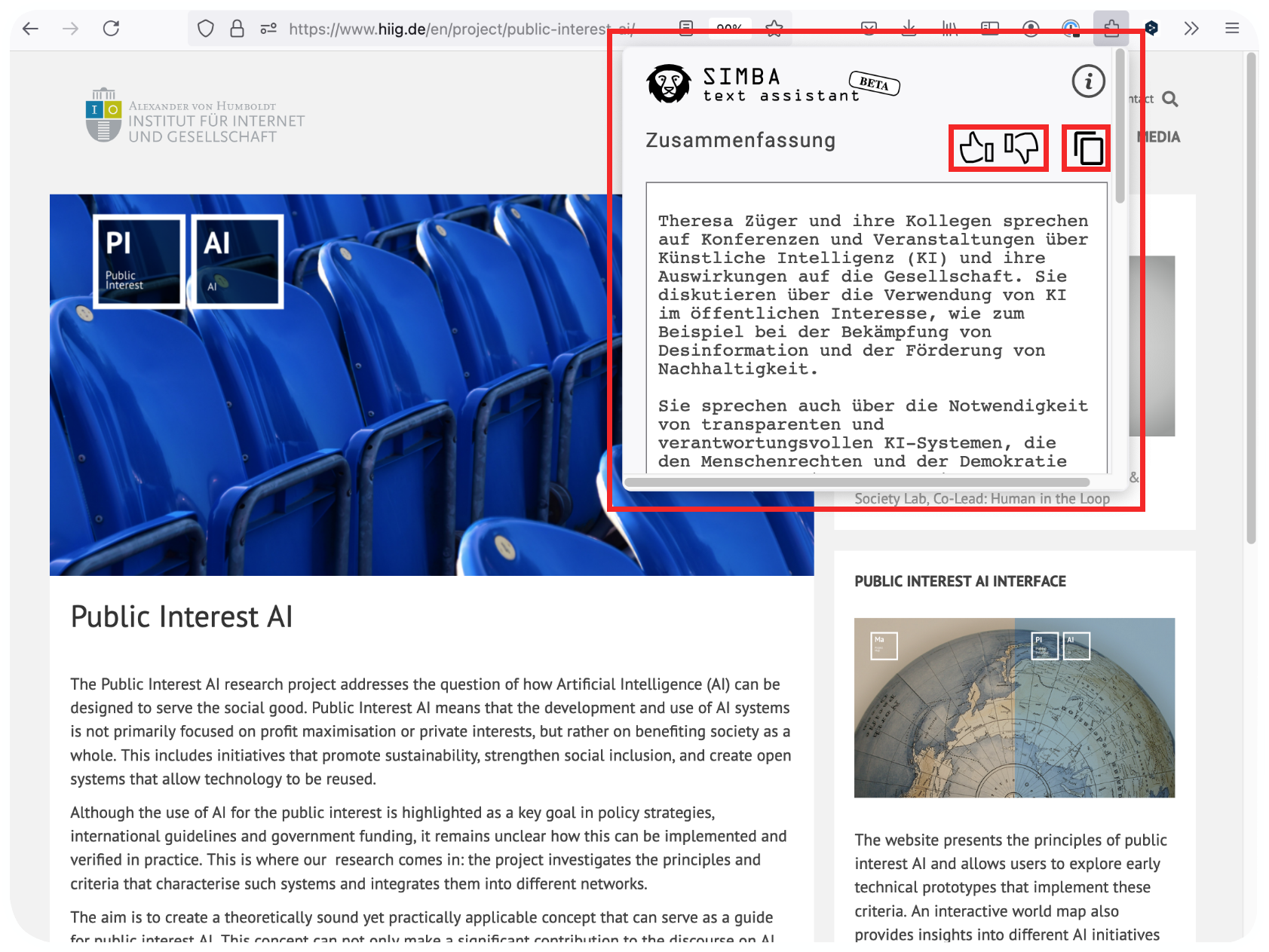Give thumbs down to the summary

click(x=1022, y=148)
